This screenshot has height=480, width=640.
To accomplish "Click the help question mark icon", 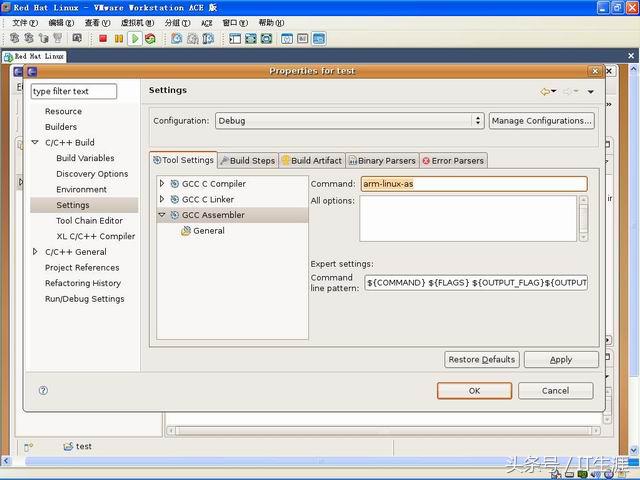I will click(43, 391).
